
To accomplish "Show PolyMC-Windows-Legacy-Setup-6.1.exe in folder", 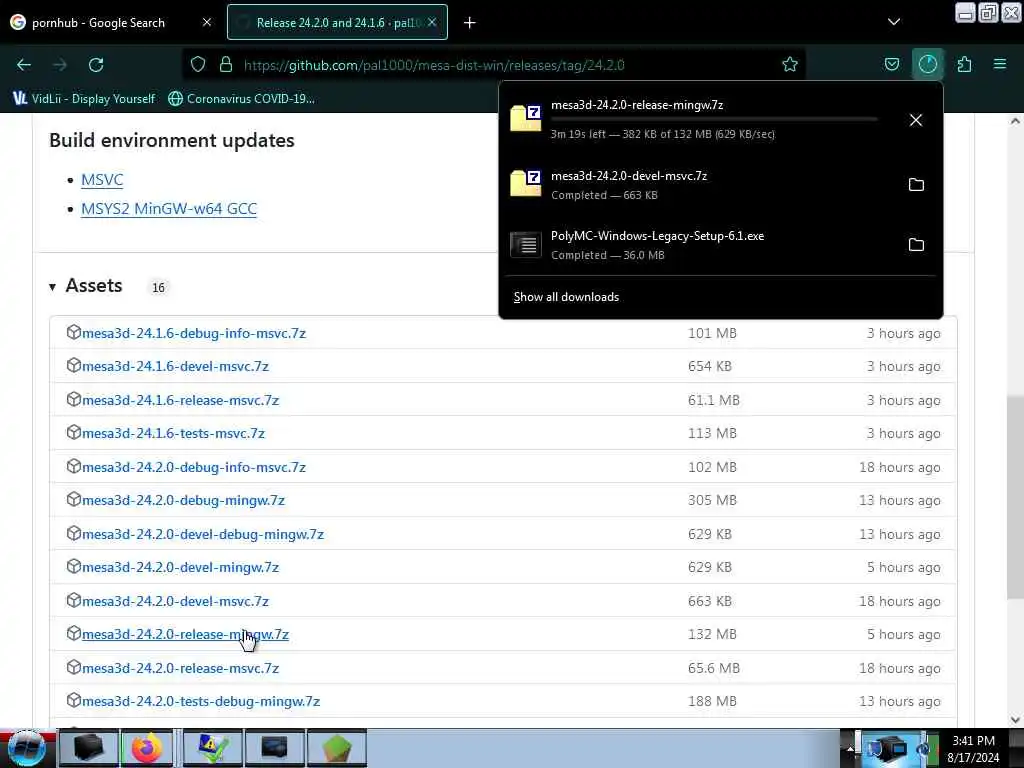I will [916, 245].
